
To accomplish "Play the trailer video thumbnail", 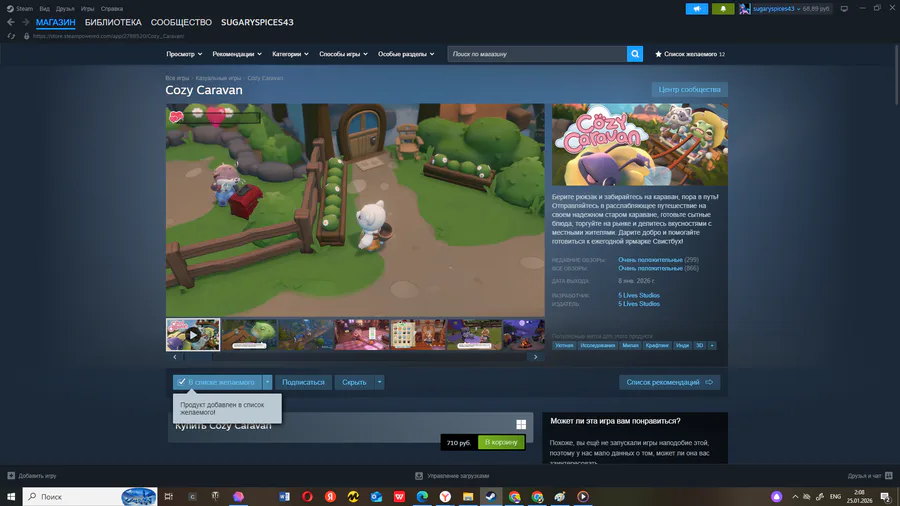I will coord(193,334).
